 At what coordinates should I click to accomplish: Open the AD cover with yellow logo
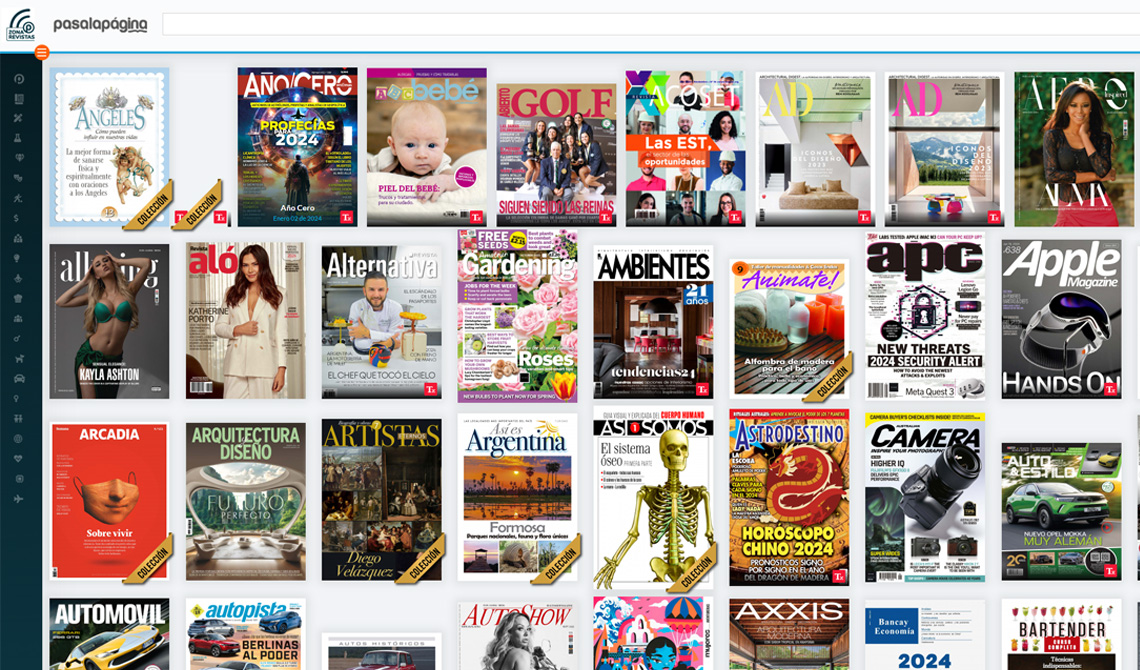815,150
